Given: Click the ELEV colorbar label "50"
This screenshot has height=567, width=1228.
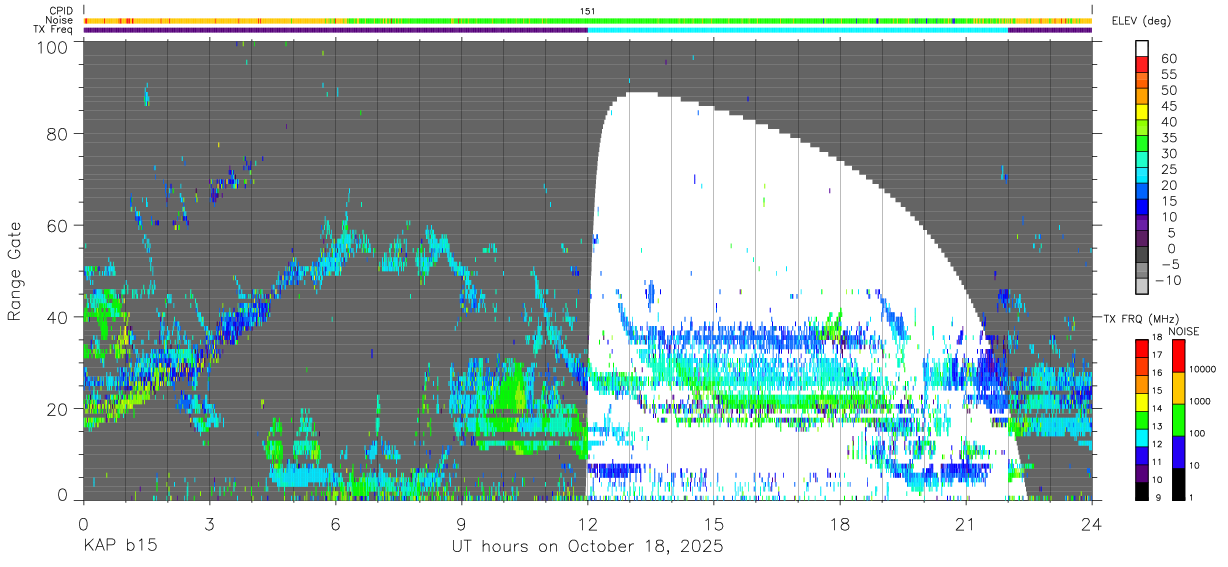Looking at the screenshot, I should 1168,91.
